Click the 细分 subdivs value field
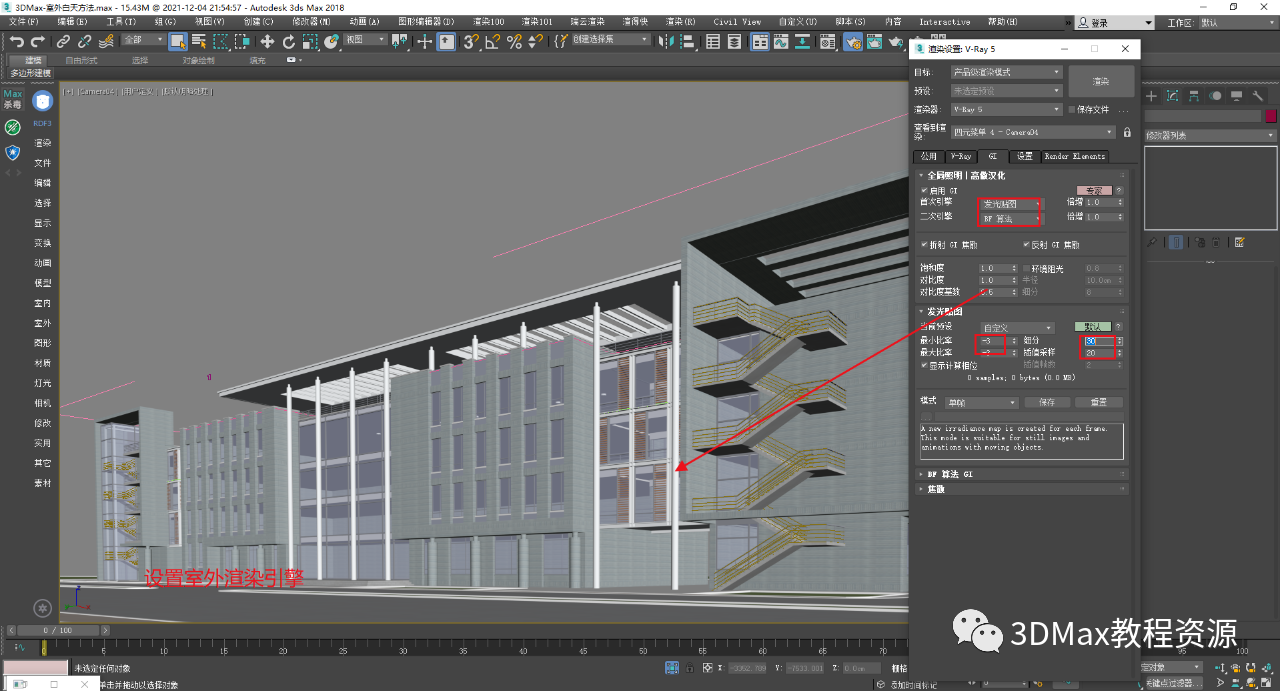Viewport: 1280px width, 691px height. 1099,341
